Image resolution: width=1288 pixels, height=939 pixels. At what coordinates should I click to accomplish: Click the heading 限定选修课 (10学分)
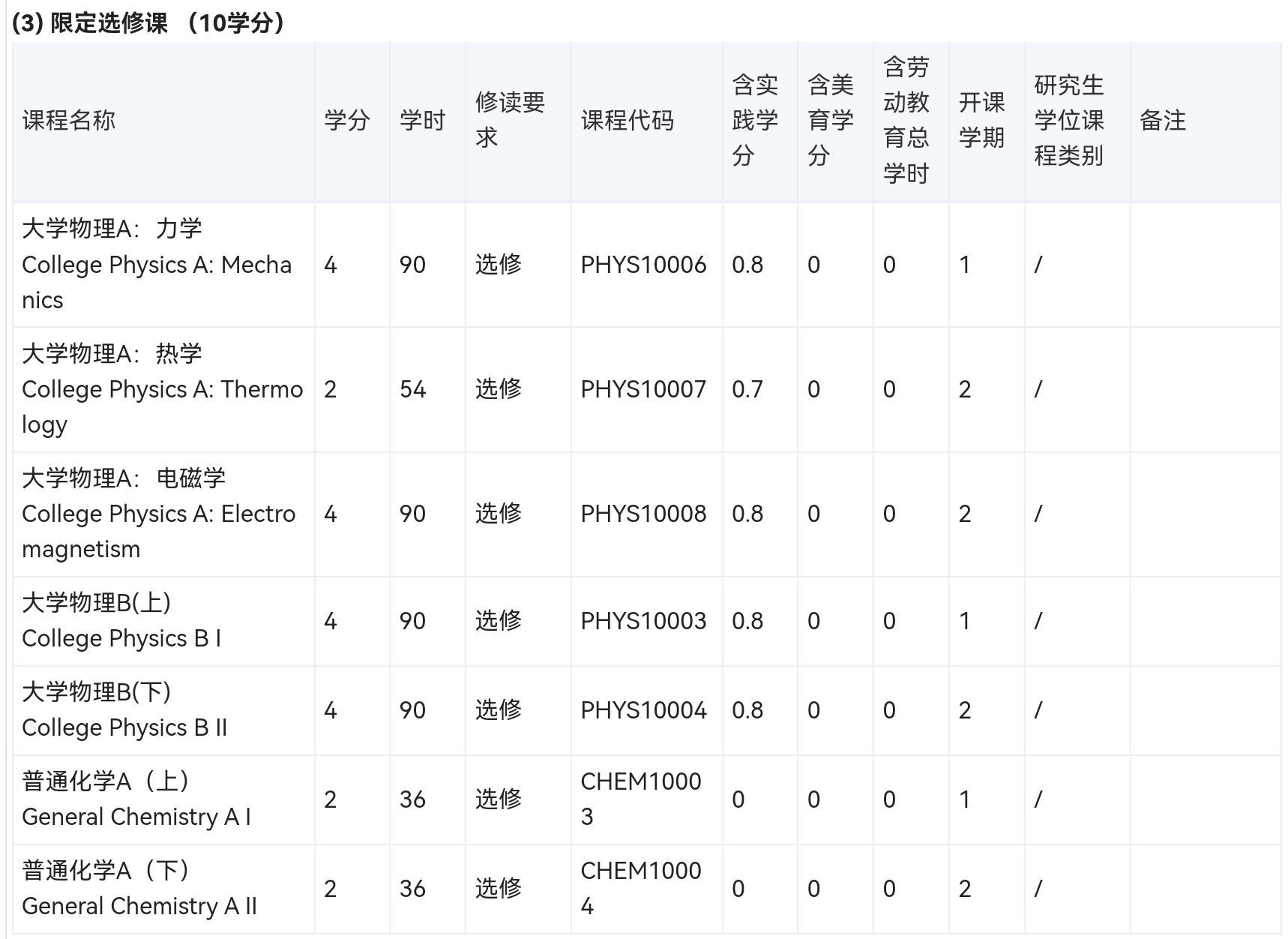pyautogui.click(x=148, y=22)
